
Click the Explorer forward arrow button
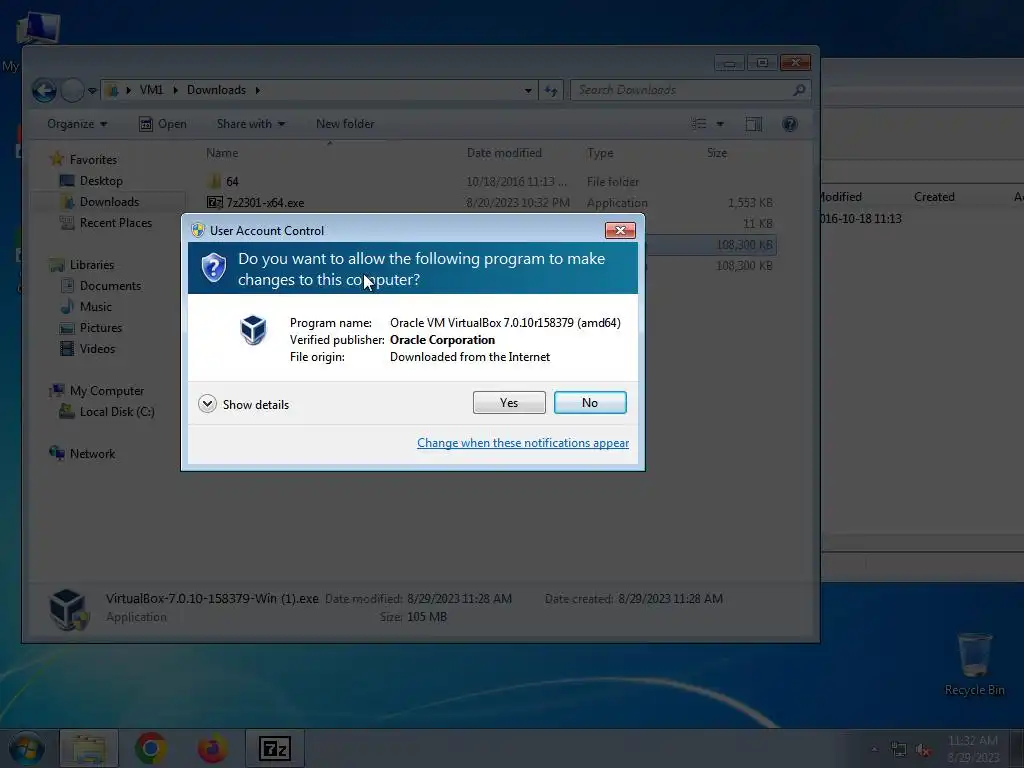(x=72, y=90)
